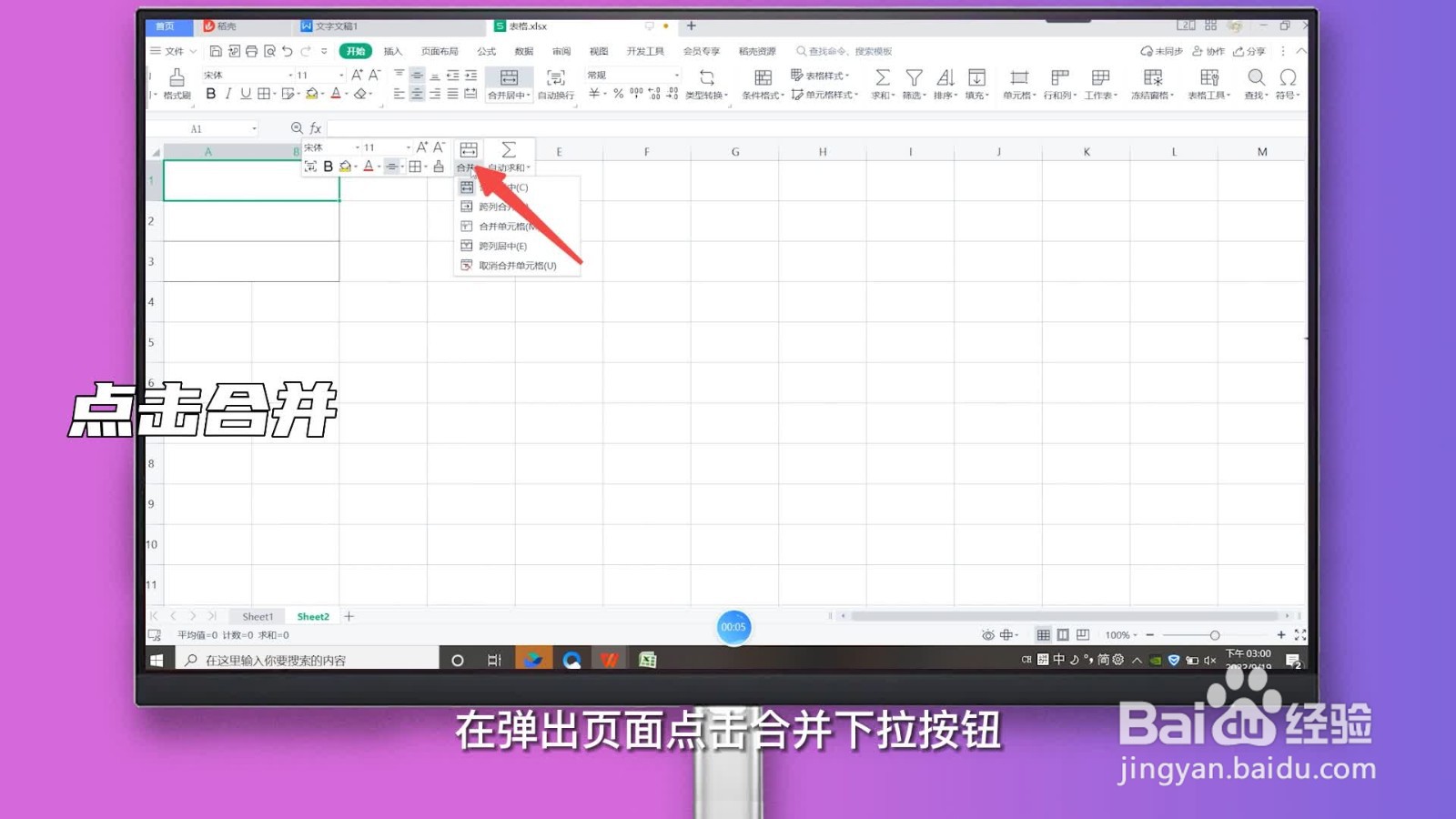Click the 排序 sort icon

point(945,77)
